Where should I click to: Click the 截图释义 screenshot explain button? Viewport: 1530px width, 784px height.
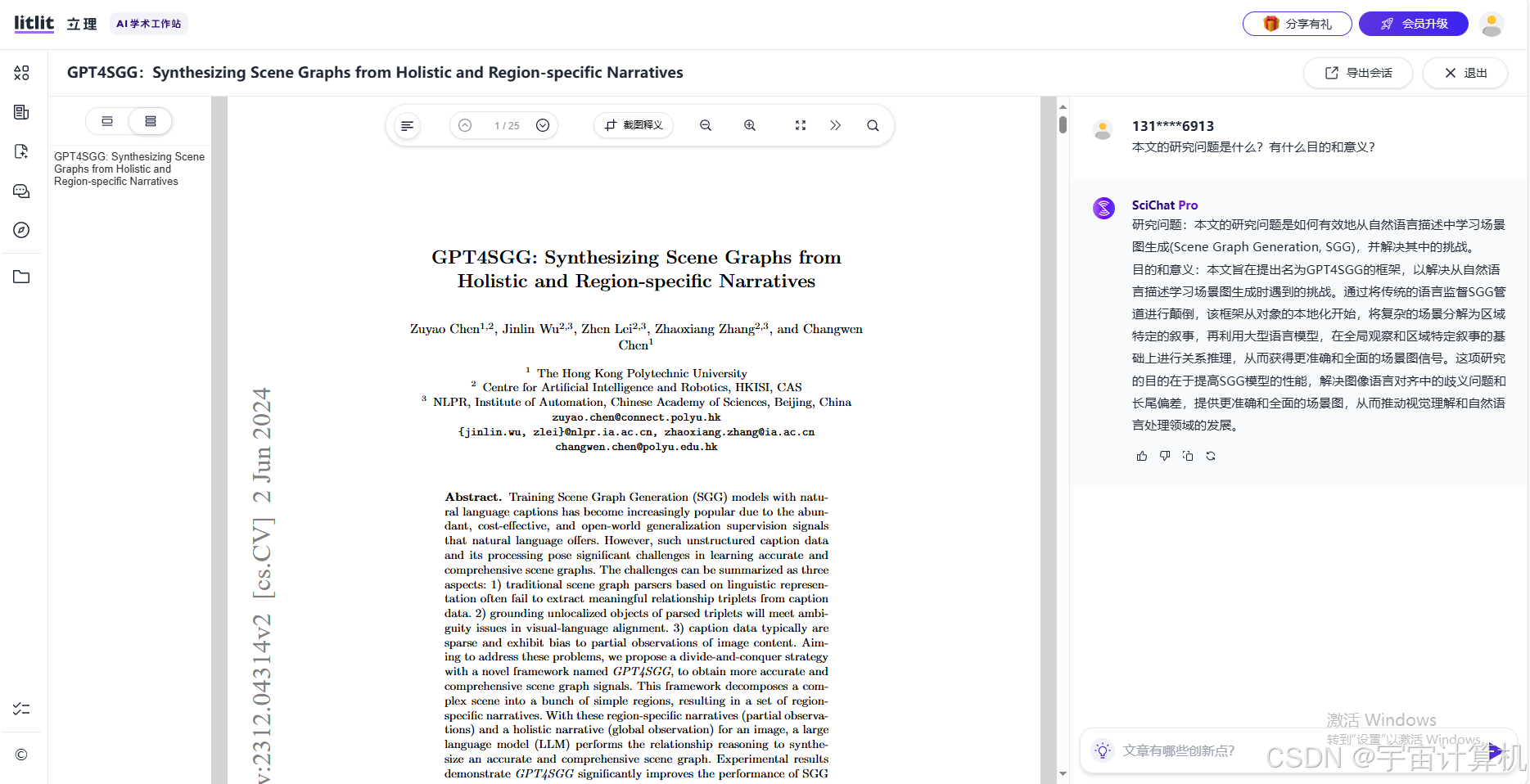tap(634, 125)
